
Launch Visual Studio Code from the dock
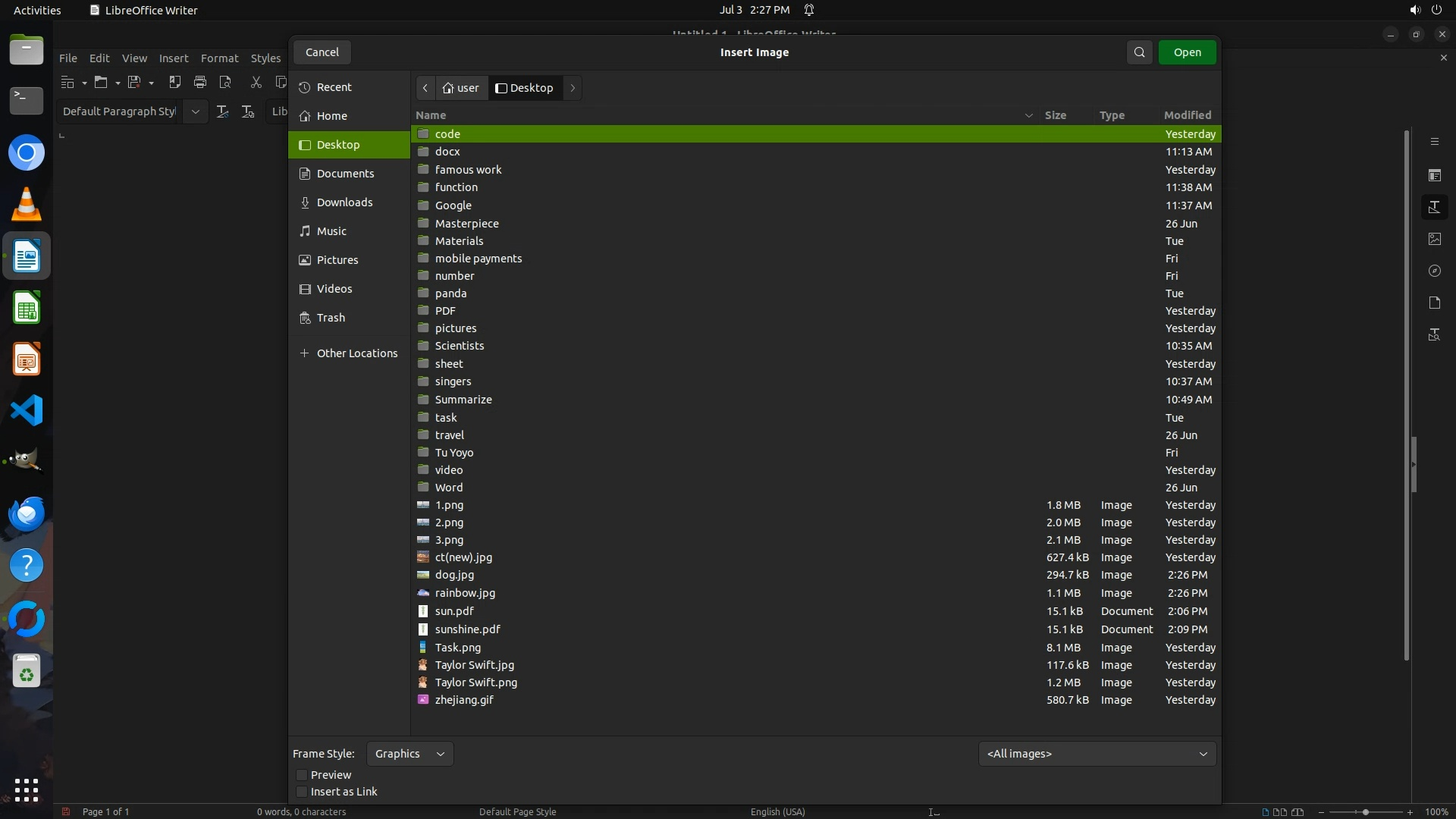tap(27, 410)
